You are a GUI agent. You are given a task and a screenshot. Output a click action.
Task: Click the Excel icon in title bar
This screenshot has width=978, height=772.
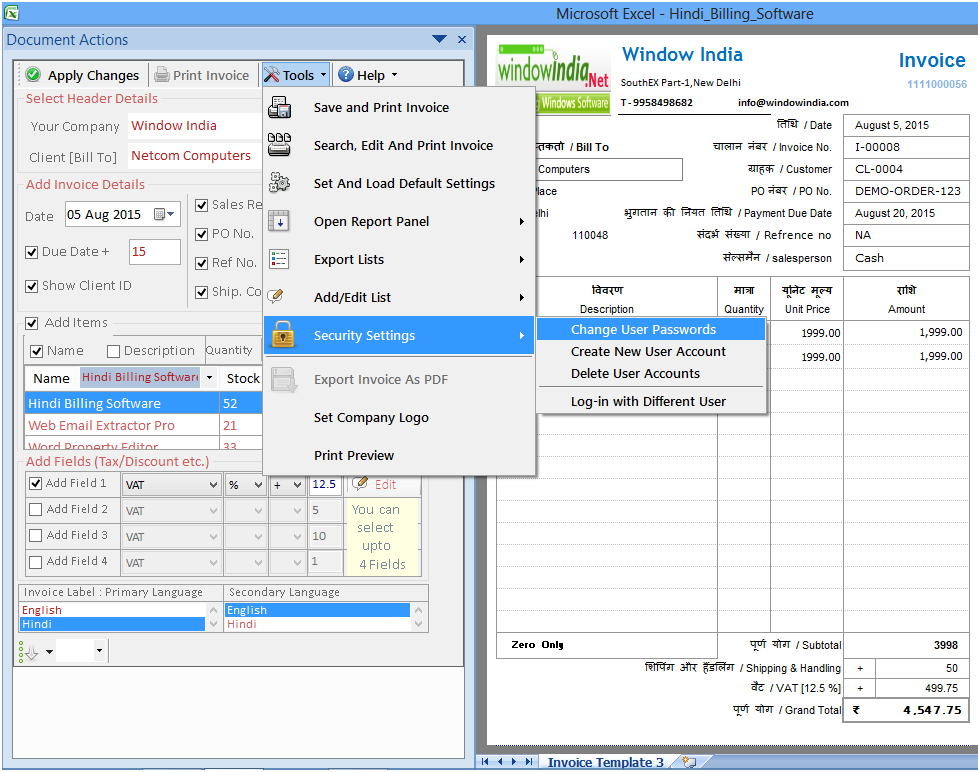click(11, 12)
